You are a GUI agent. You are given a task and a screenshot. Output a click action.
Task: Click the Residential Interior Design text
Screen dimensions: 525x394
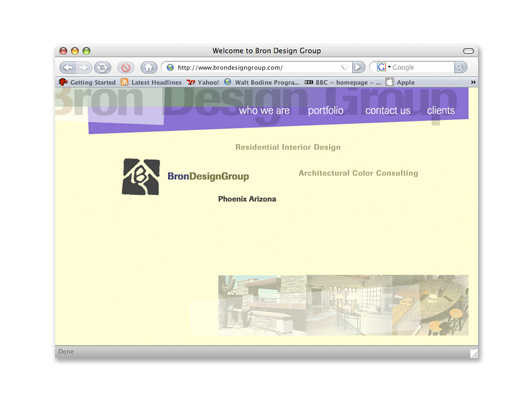coord(288,147)
